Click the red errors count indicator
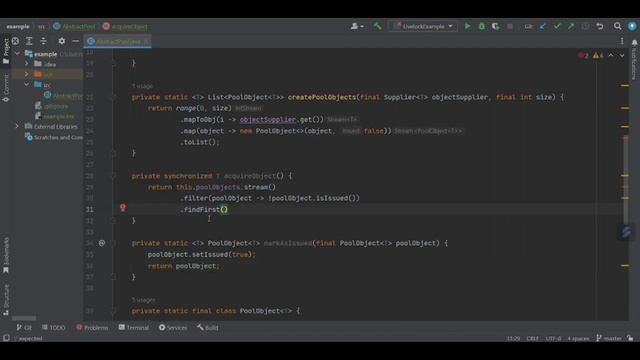 [x=583, y=56]
